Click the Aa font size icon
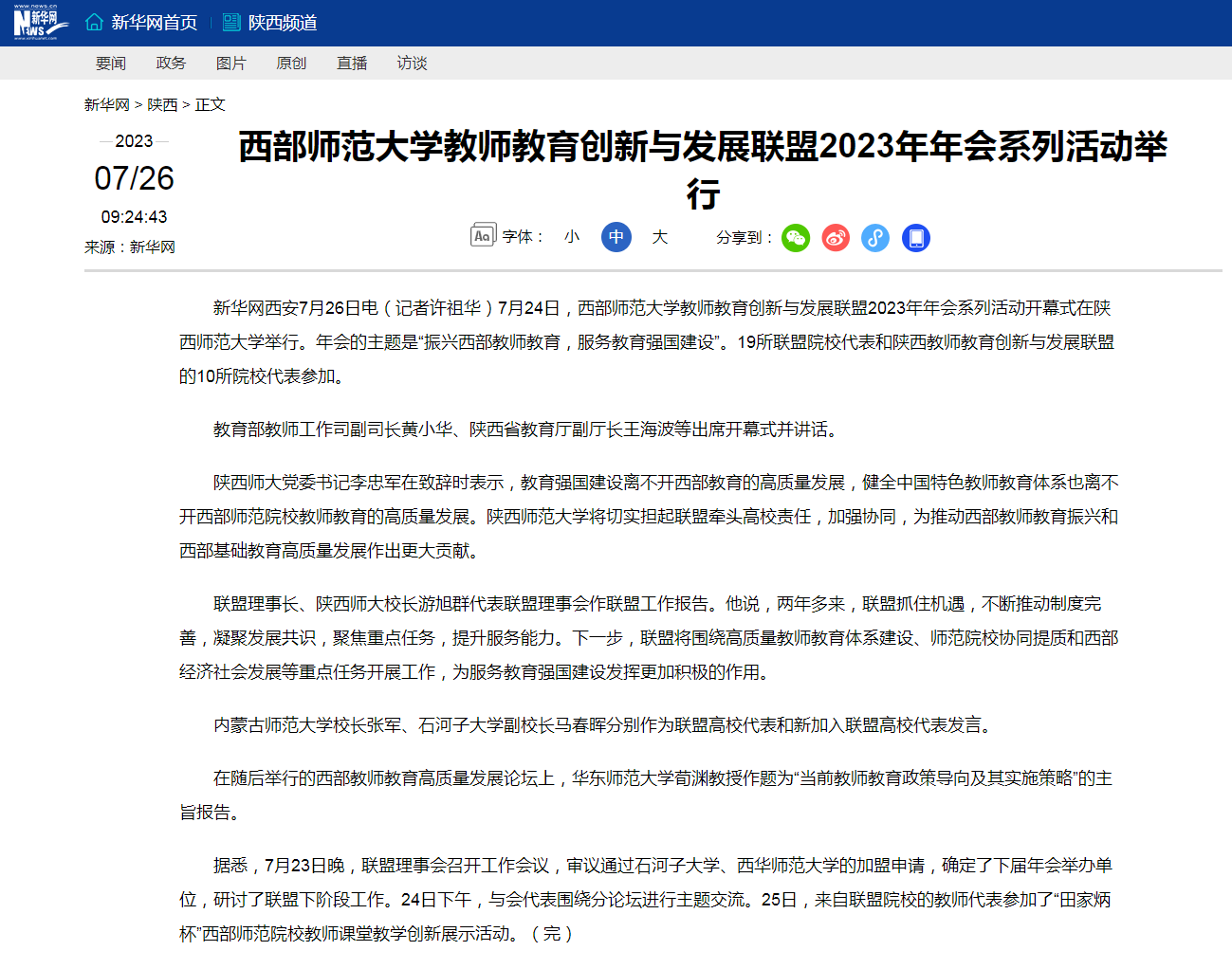Image resolution: width=1232 pixels, height=969 pixels. click(483, 235)
